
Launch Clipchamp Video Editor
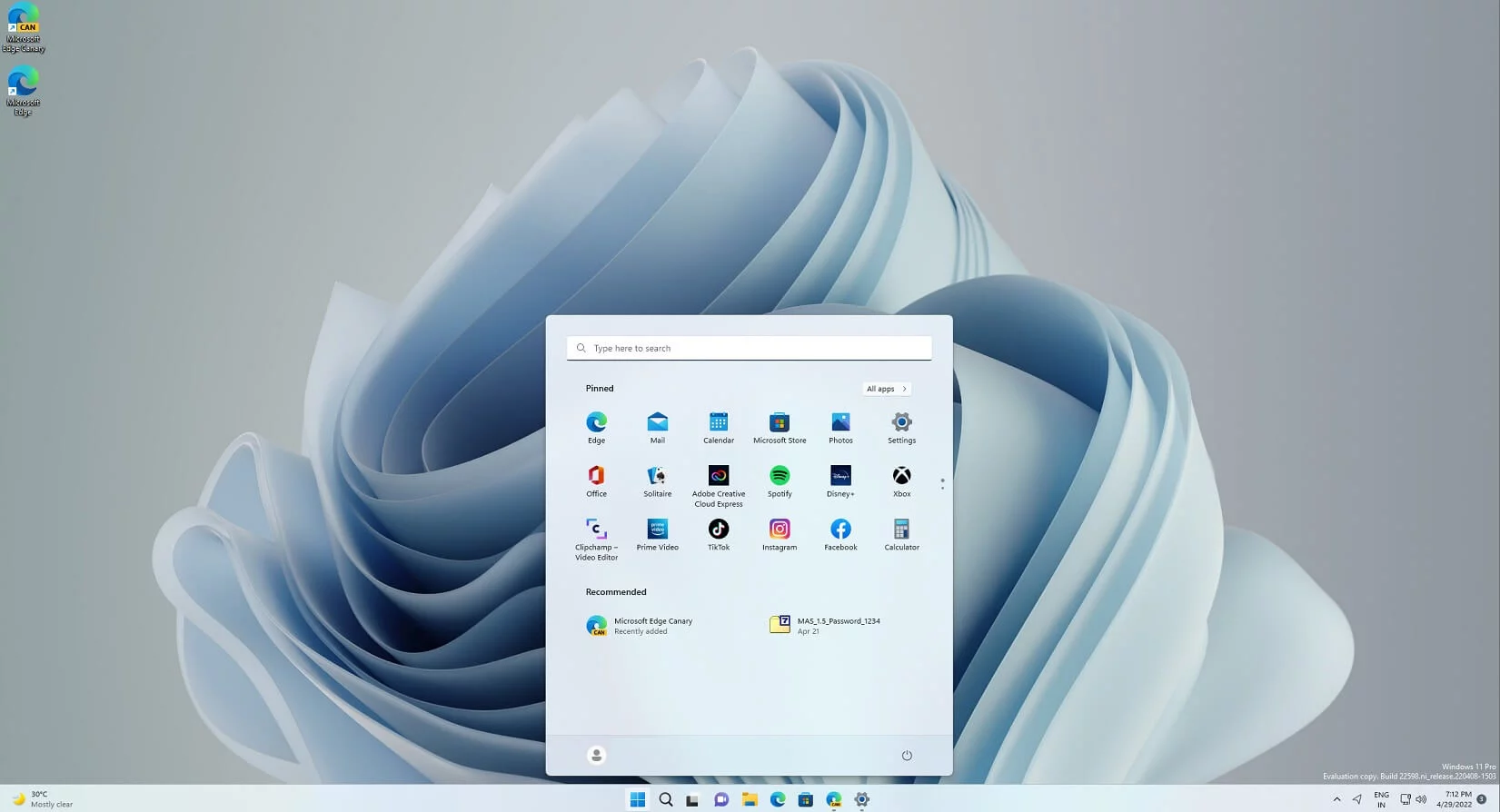pyautogui.click(x=596, y=538)
